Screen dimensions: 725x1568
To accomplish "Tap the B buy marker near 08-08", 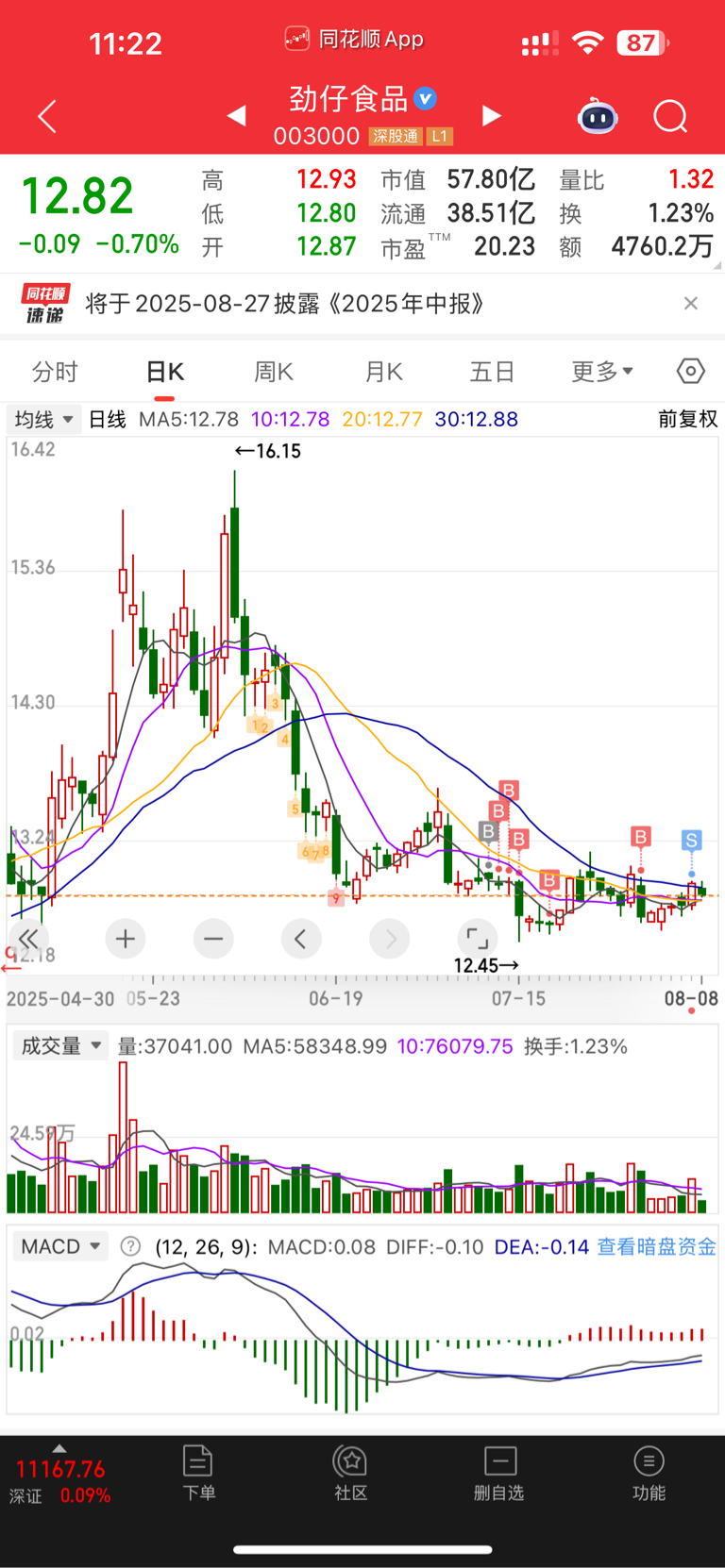I will (641, 836).
